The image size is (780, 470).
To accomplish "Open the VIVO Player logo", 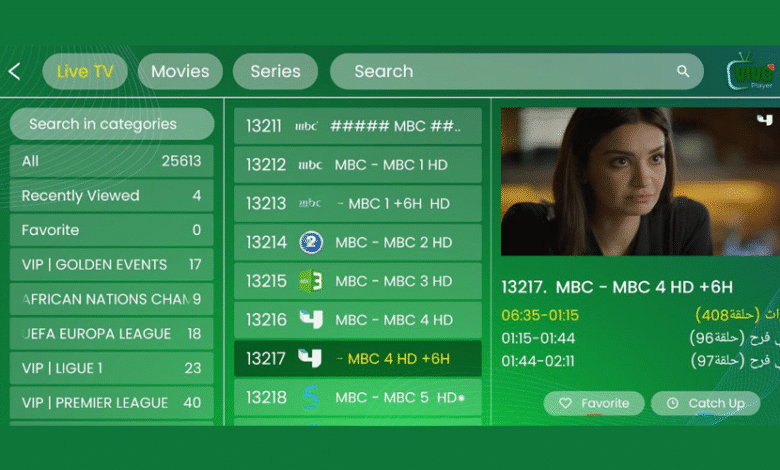I will [751, 71].
